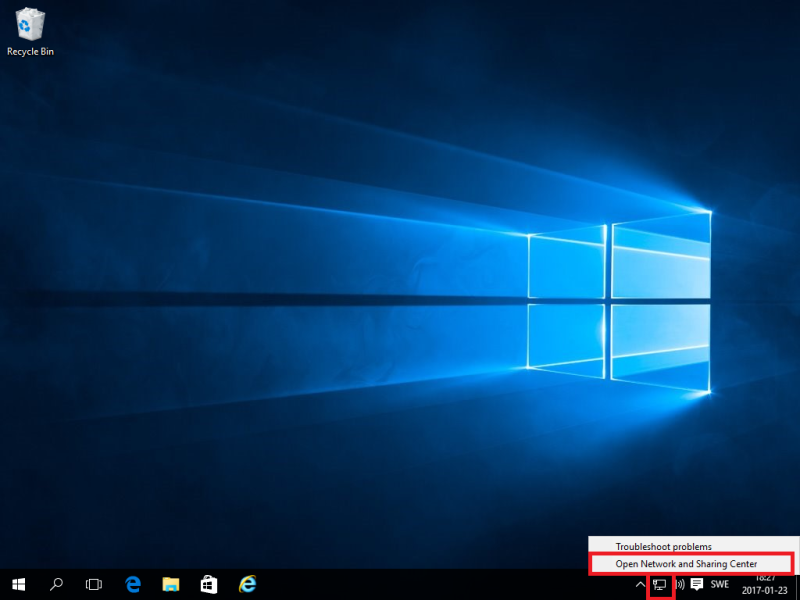The image size is (800, 600).
Task: Select Open Network and Sharing Center
Action: point(687,564)
